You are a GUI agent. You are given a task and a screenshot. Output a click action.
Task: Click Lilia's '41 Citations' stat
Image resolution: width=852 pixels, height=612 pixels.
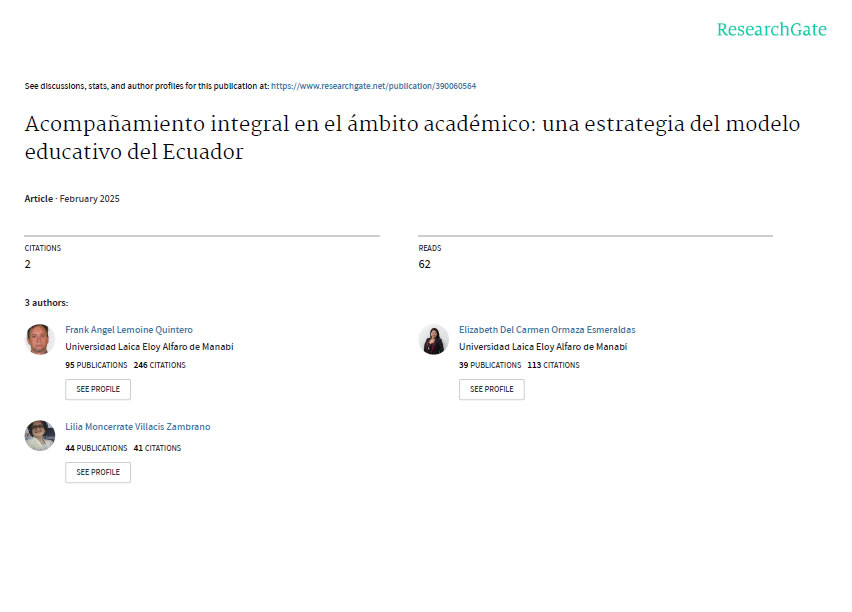coord(158,448)
